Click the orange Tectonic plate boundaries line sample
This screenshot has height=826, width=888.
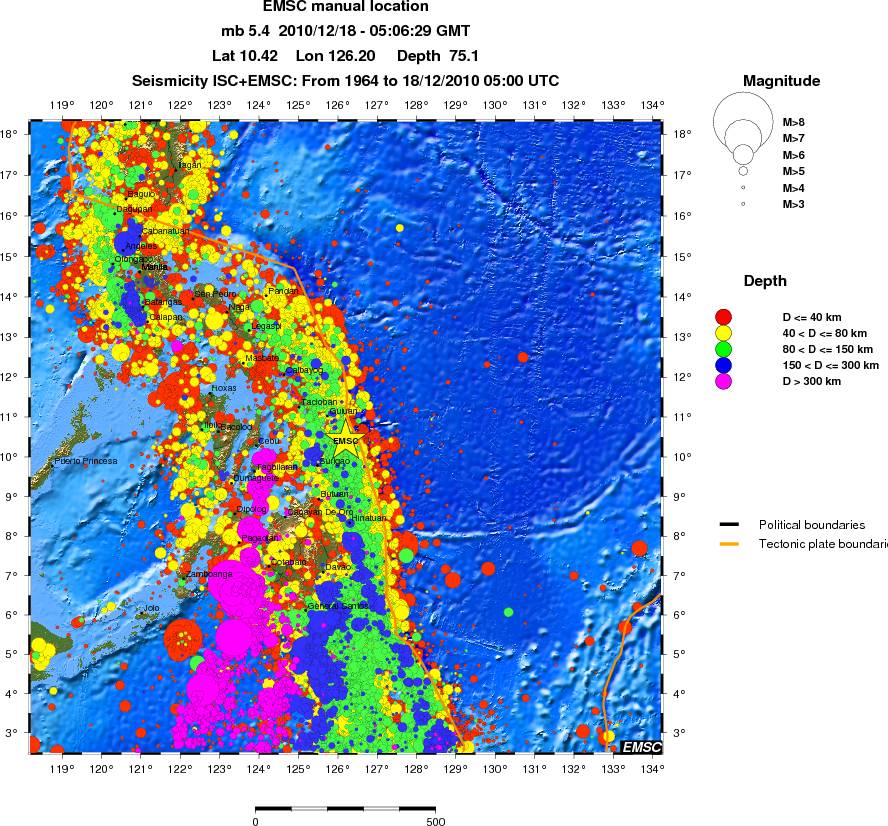tap(729, 544)
